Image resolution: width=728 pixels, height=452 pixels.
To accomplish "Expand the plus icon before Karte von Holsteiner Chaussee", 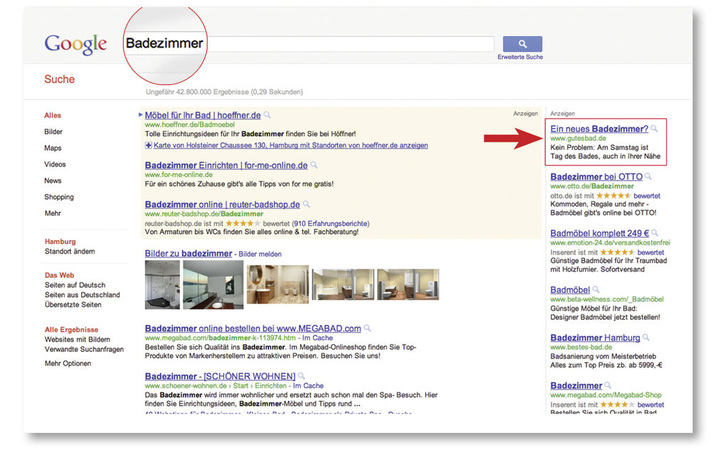I will click(148, 145).
